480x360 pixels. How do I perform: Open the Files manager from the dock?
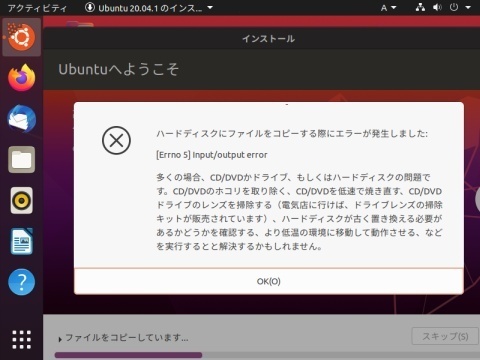click(21, 160)
